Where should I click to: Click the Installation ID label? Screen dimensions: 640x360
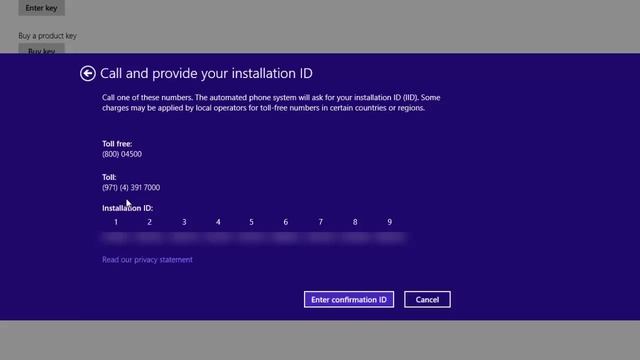(x=127, y=208)
